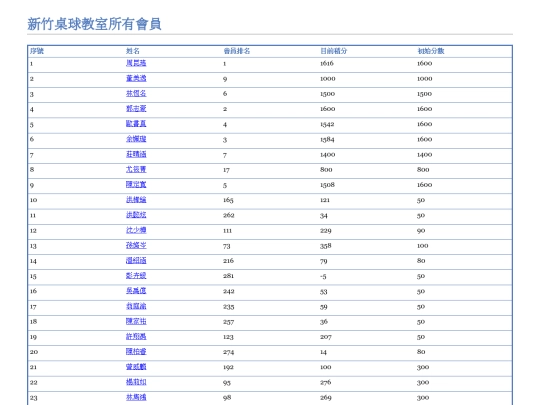
Task: Select the current score value 229
Action: tap(325, 230)
